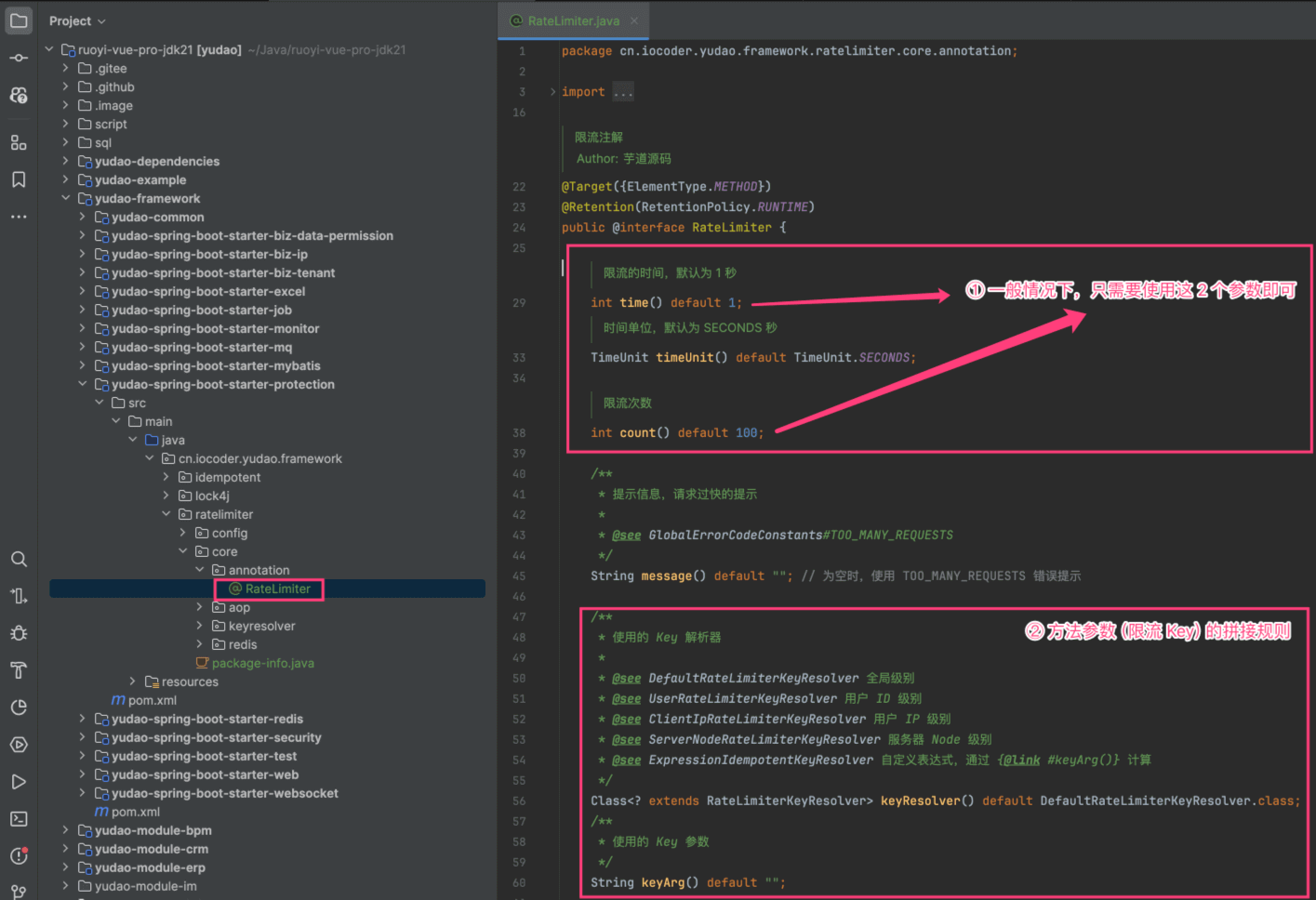
Task: Open the Git version control icon
Action: (19, 892)
